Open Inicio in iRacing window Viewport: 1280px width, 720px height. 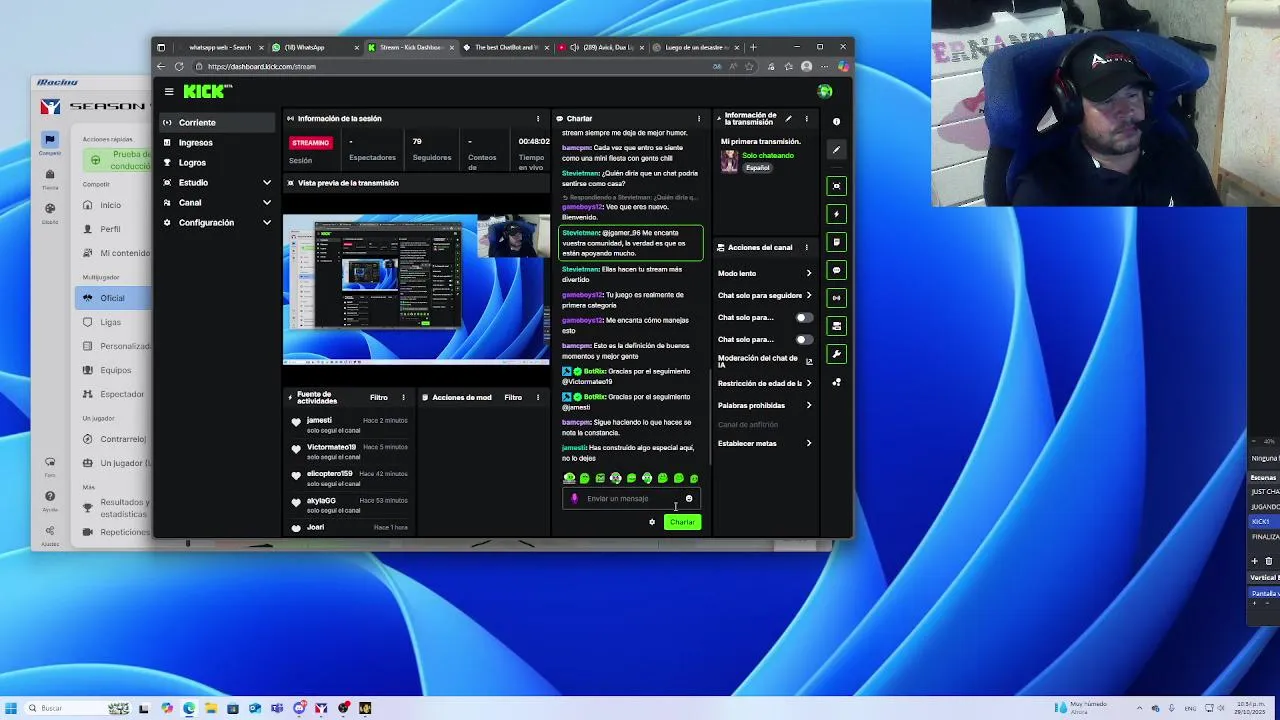pos(110,205)
